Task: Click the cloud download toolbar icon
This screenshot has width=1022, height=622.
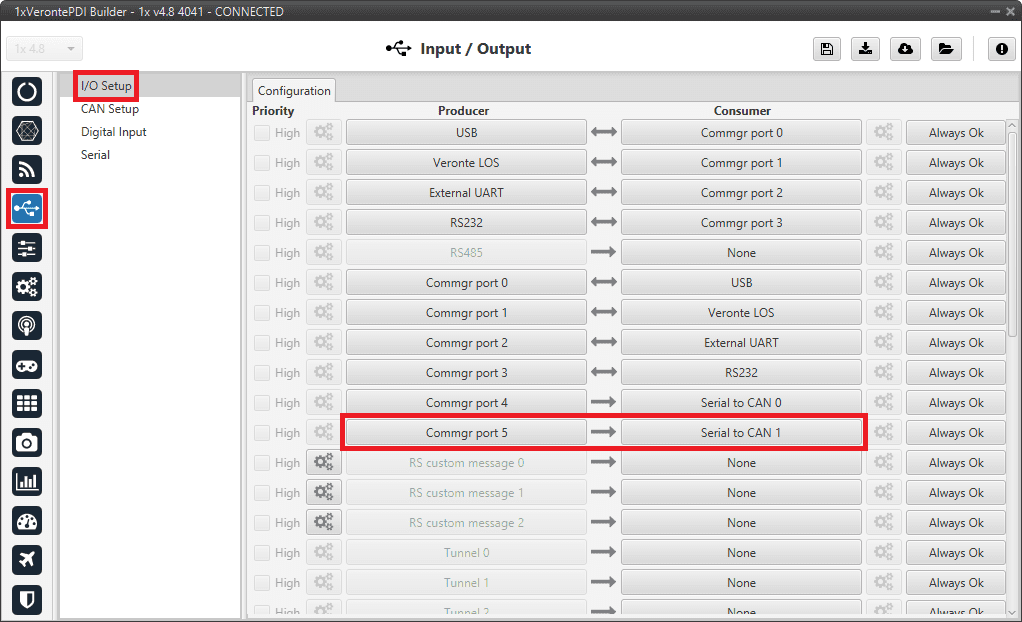Action: pyautogui.click(x=905, y=49)
